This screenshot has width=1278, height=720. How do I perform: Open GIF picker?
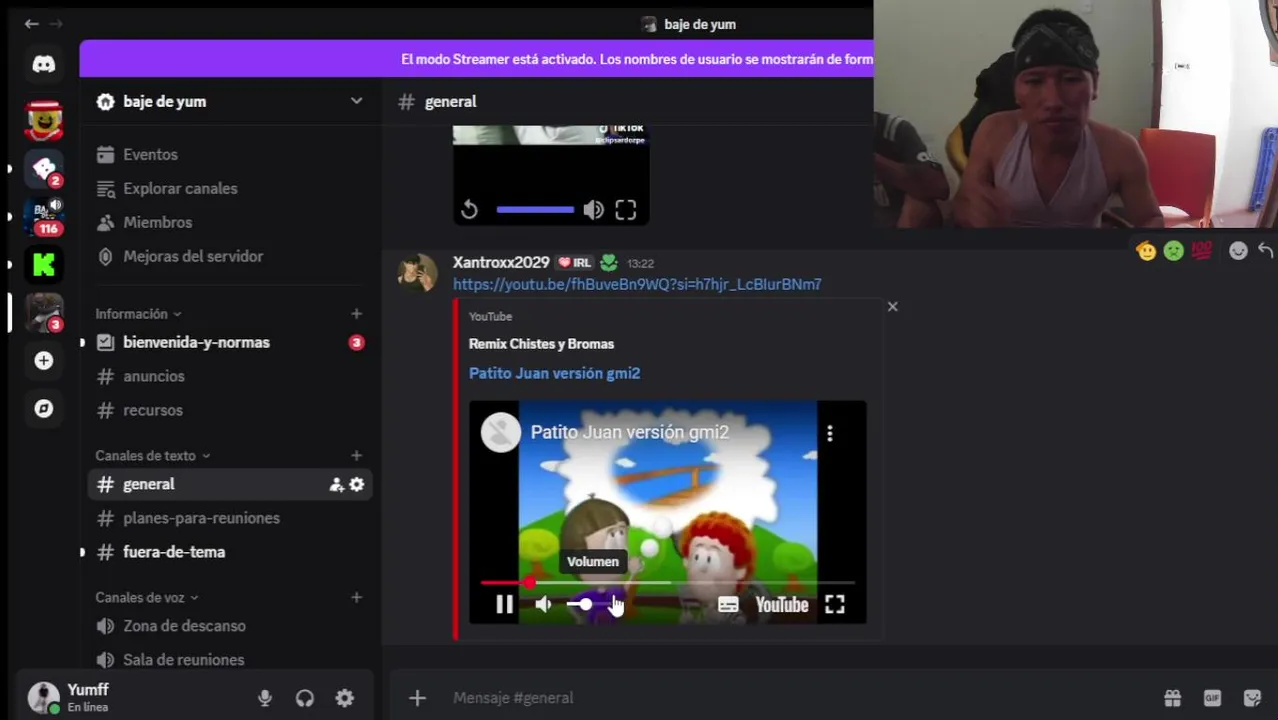(1212, 698)
